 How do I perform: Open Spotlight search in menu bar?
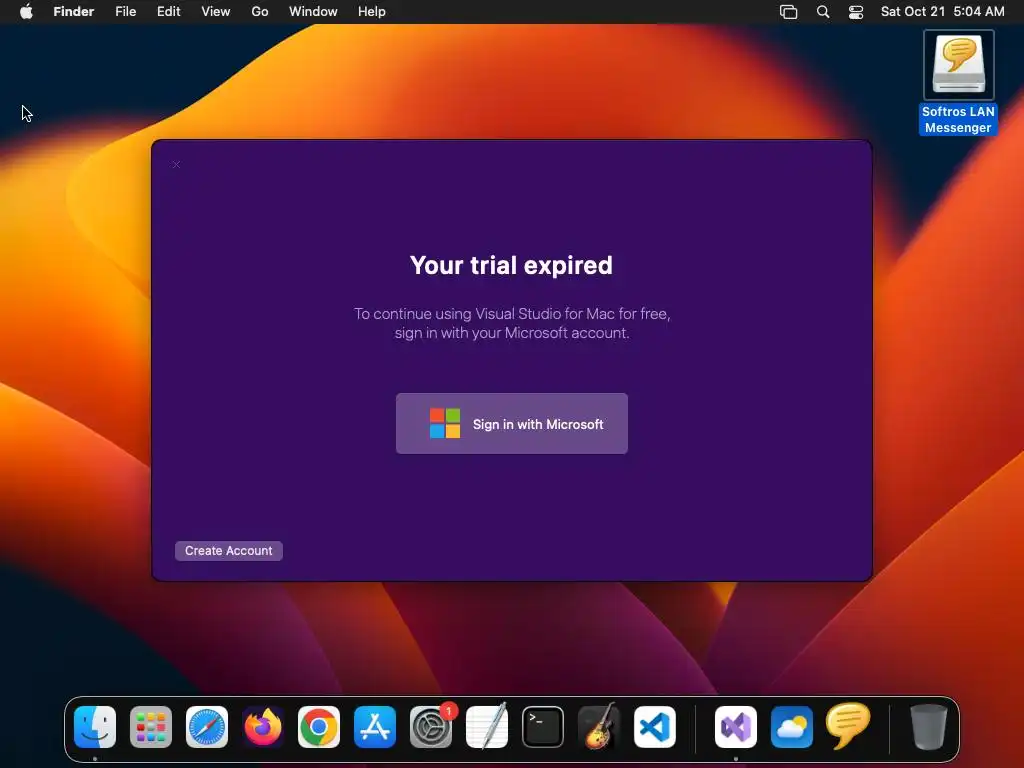tap(823, 12)
